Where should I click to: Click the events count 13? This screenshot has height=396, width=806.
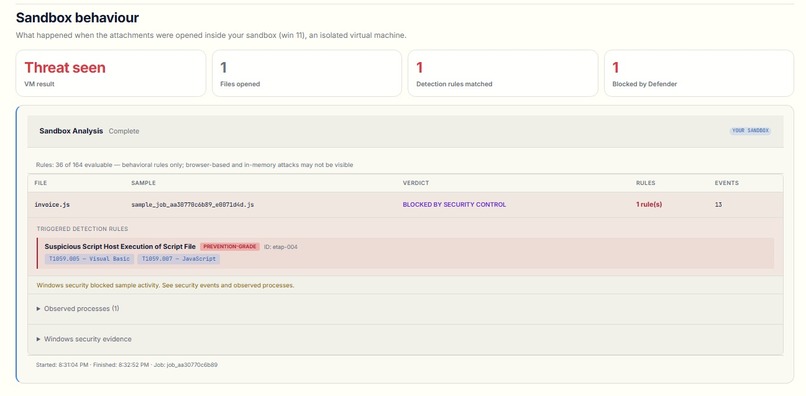[x=718, y=205]
